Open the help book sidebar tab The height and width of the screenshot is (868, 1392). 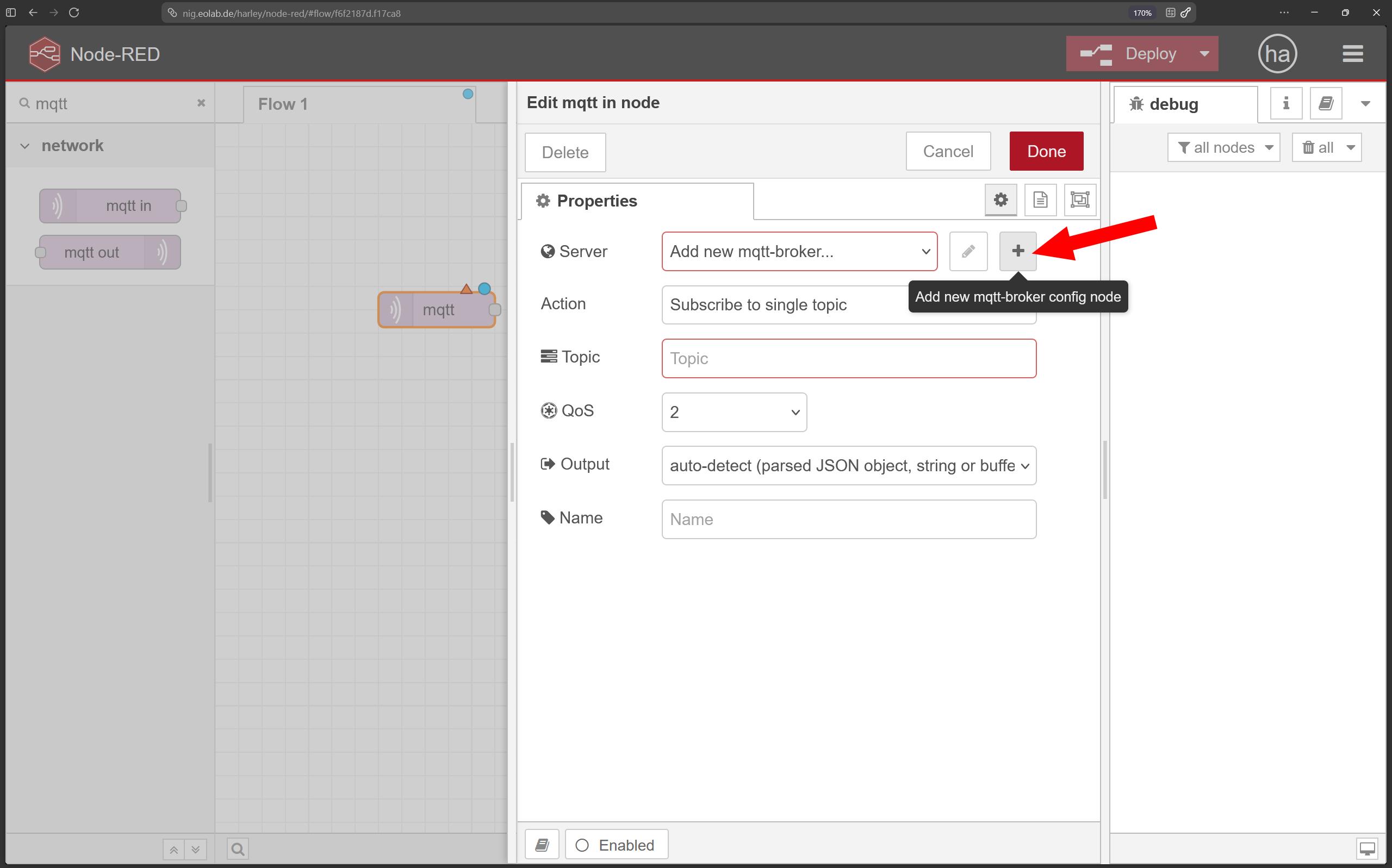point(1325,103)
